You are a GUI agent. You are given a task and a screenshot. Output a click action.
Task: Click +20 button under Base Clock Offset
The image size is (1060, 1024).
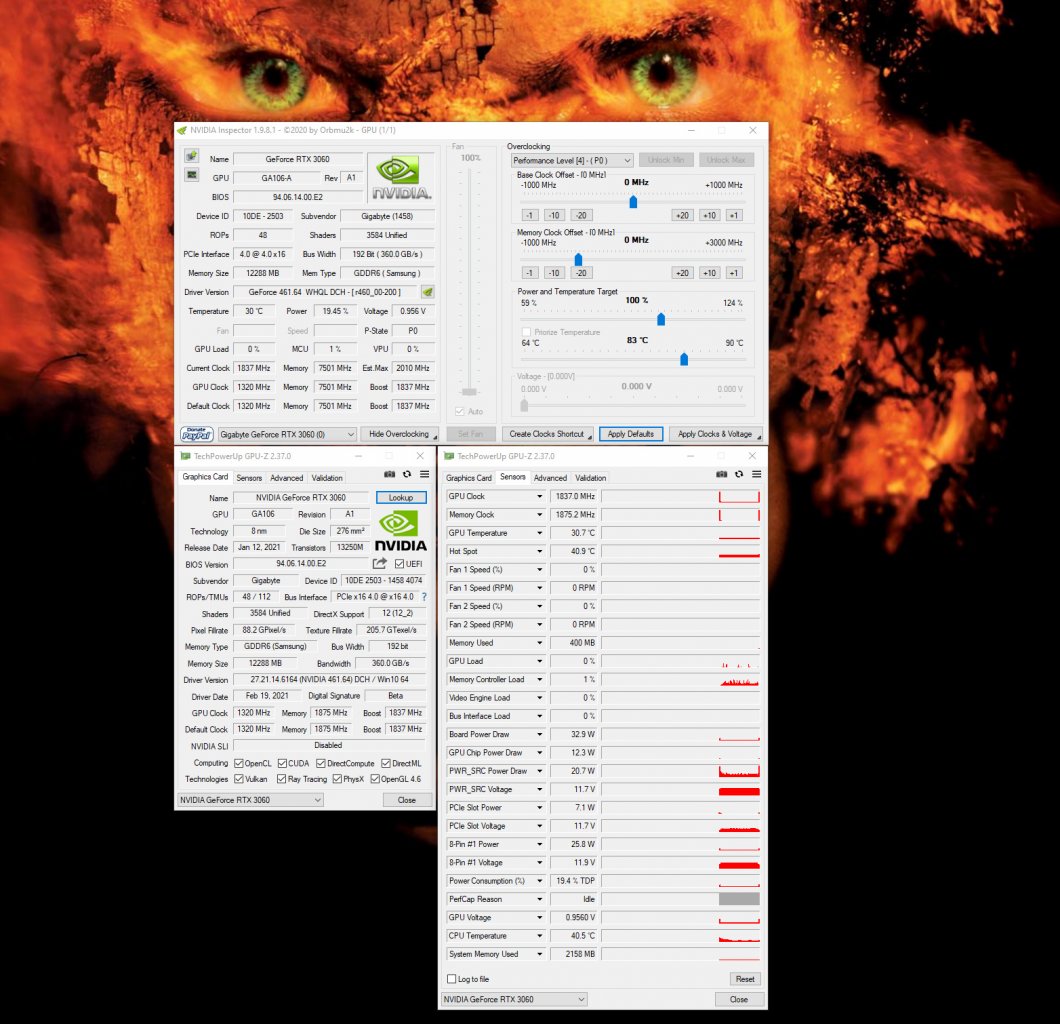click(x=682, y=215)
